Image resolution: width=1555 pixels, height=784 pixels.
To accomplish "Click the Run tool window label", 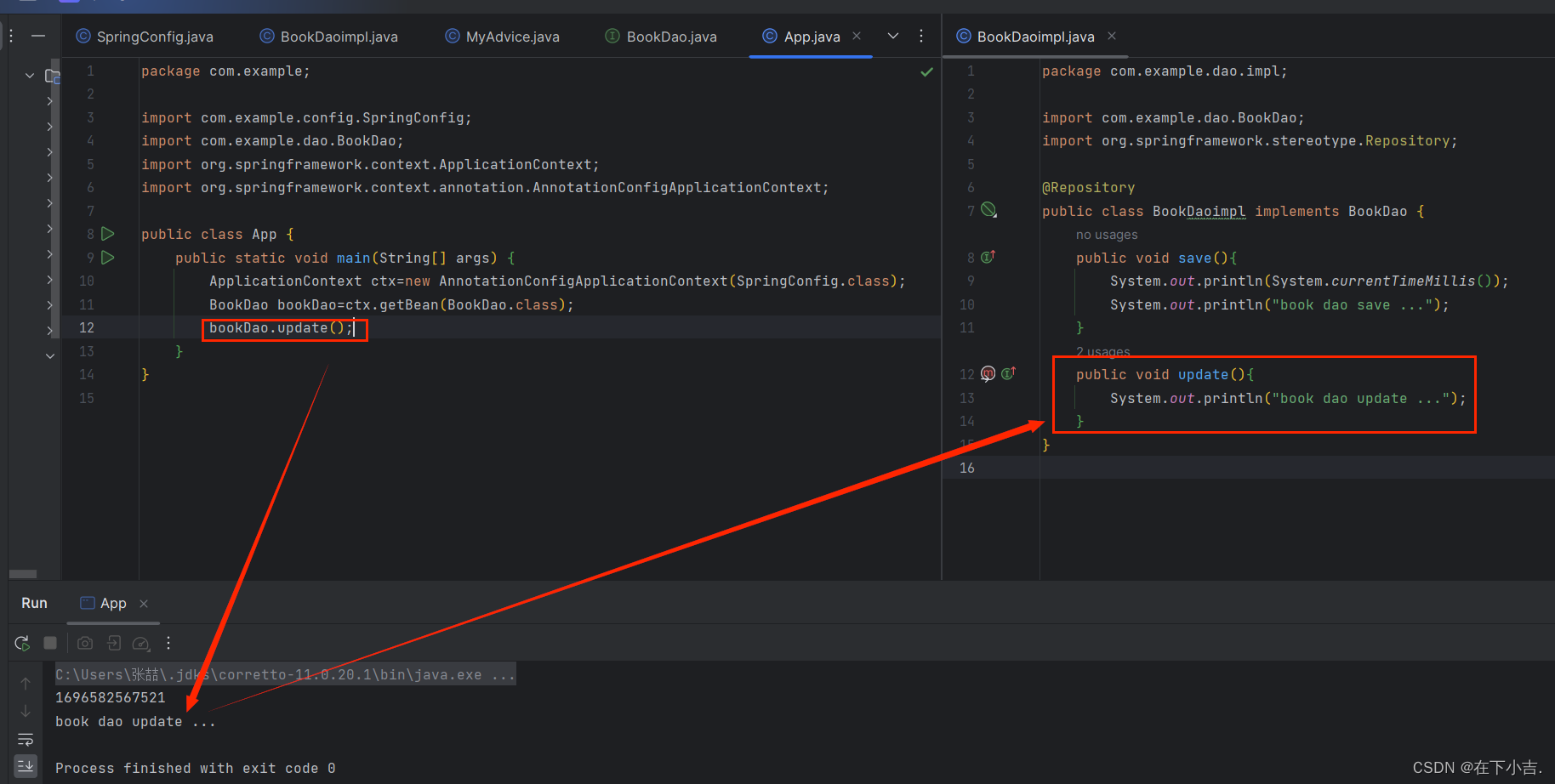I will 34,603.
